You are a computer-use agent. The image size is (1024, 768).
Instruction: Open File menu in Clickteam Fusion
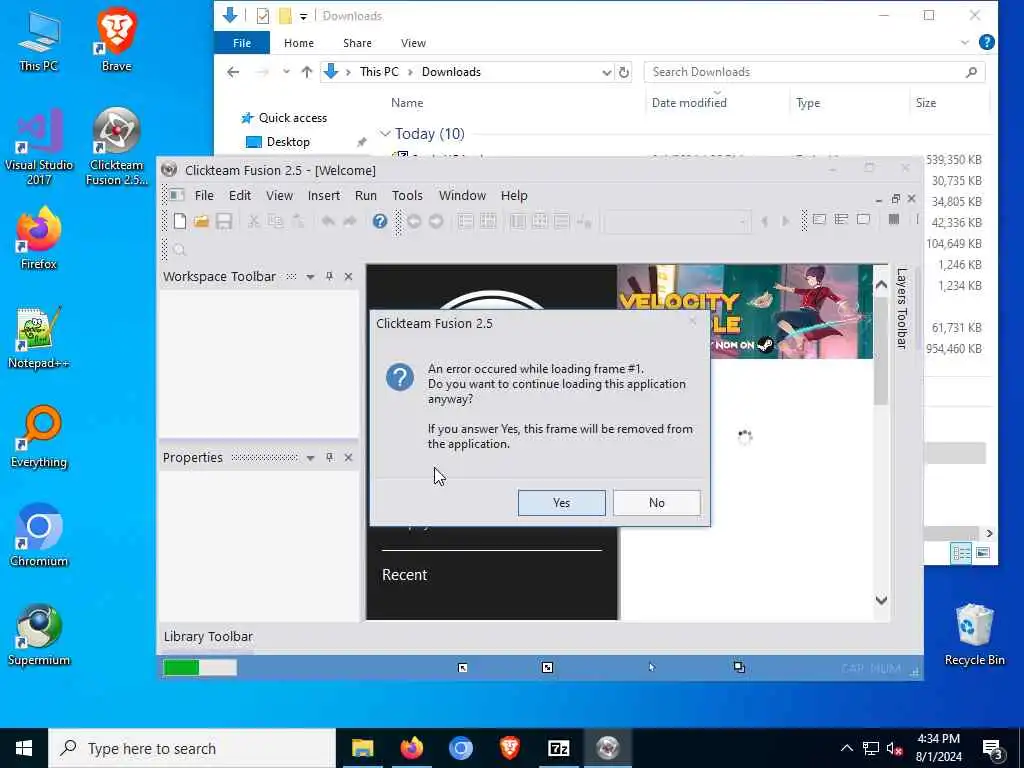[x=204, y=195]
